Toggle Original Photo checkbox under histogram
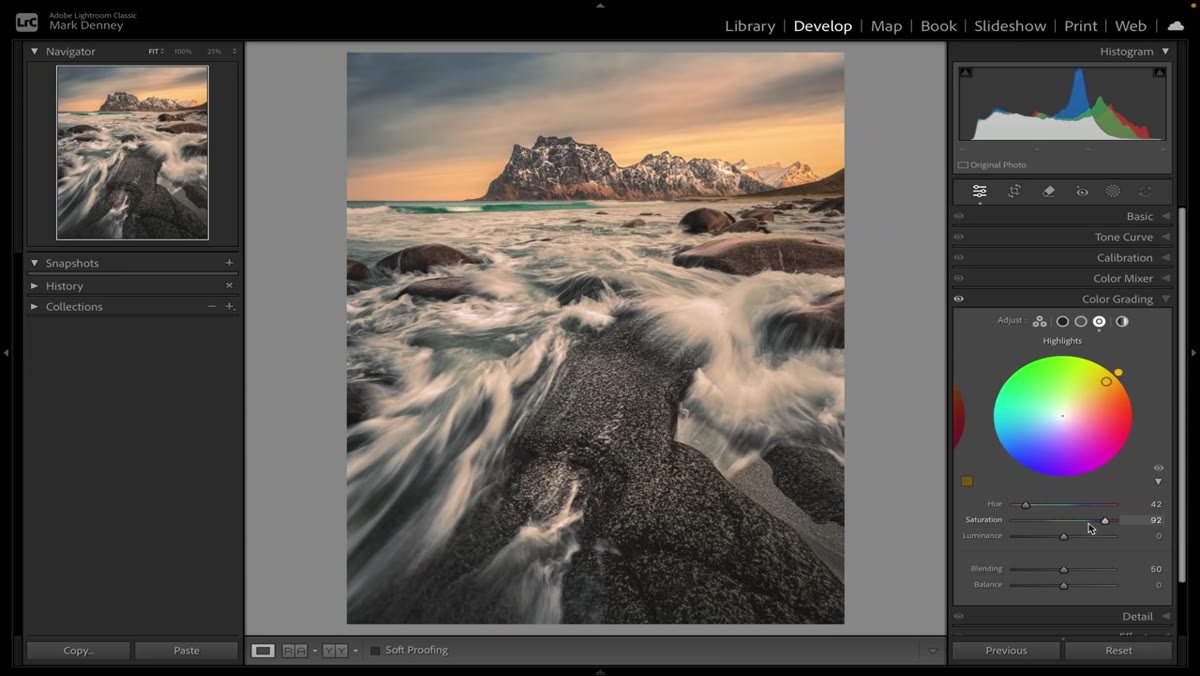Image resolution: width=1200 pixels, height=676 pixels. click(963, 165)
